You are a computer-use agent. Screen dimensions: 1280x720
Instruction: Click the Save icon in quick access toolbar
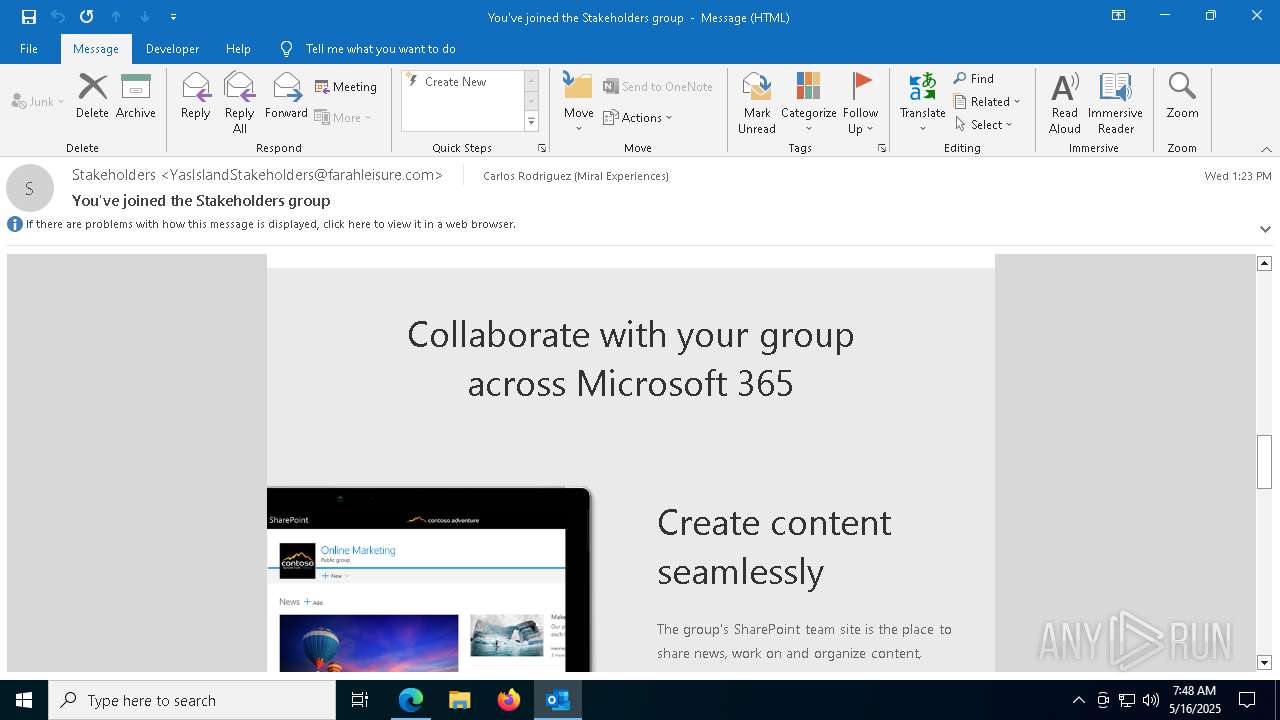click(29, 17)
